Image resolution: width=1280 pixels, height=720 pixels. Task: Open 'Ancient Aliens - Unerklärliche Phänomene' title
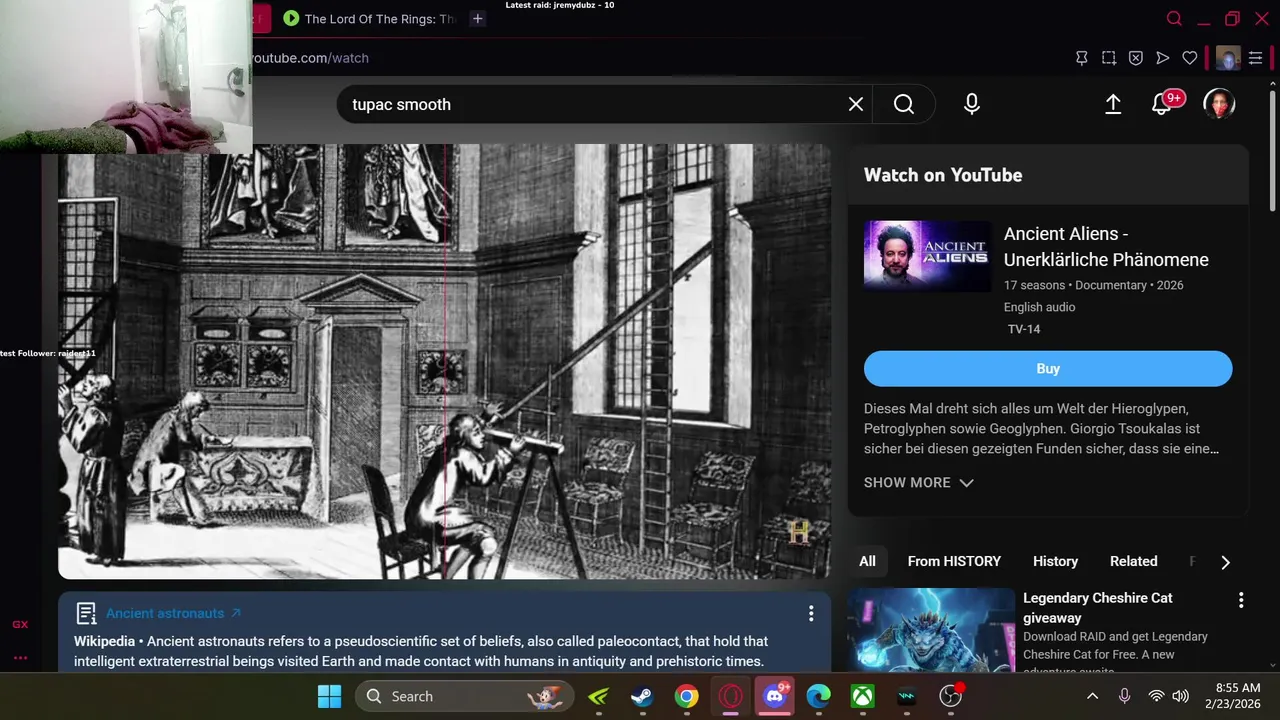(x=1106, y=246)
